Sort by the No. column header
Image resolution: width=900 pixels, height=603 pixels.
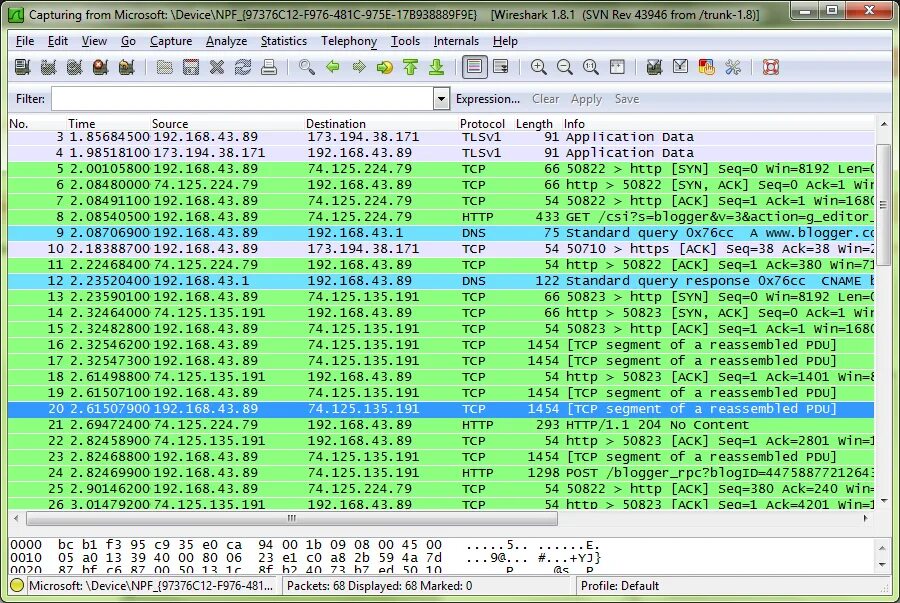coord(37,123)
